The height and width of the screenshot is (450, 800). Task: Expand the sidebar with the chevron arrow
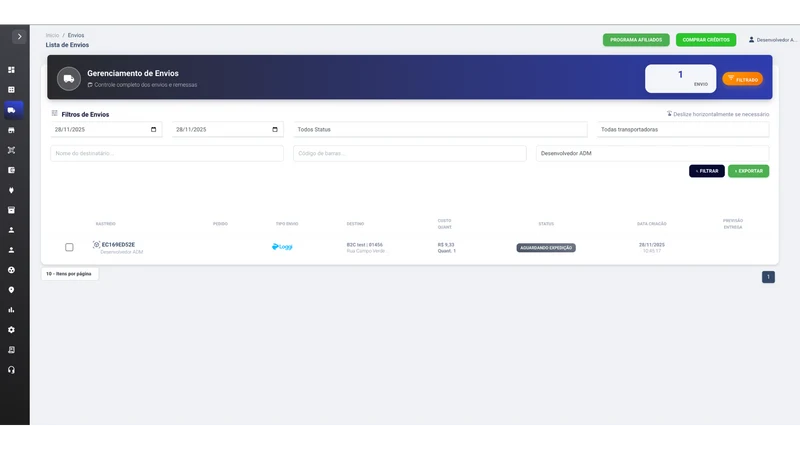(19, 37)
